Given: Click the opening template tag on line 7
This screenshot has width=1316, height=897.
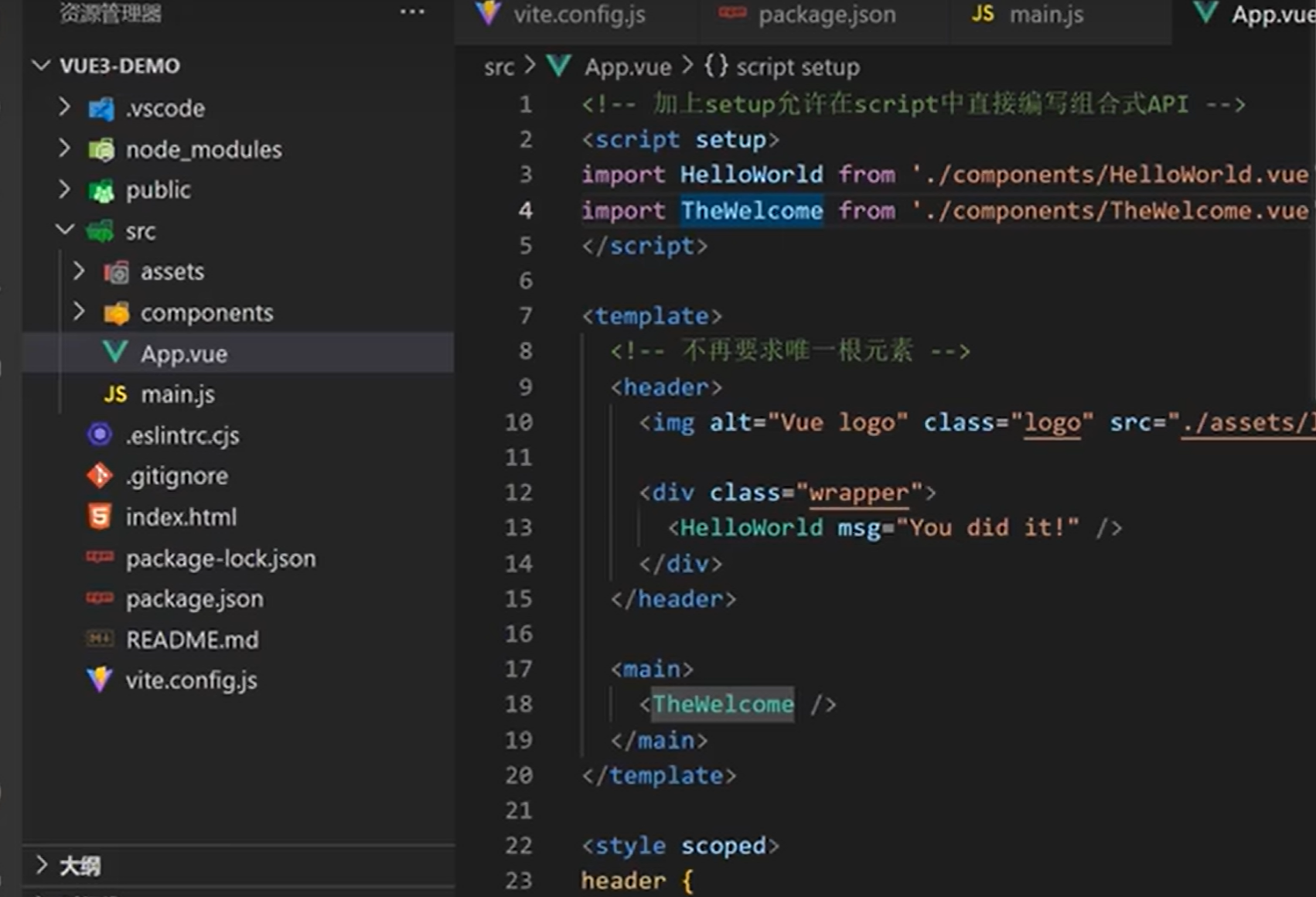Looking at the screenshot, I should click(652, 316).
